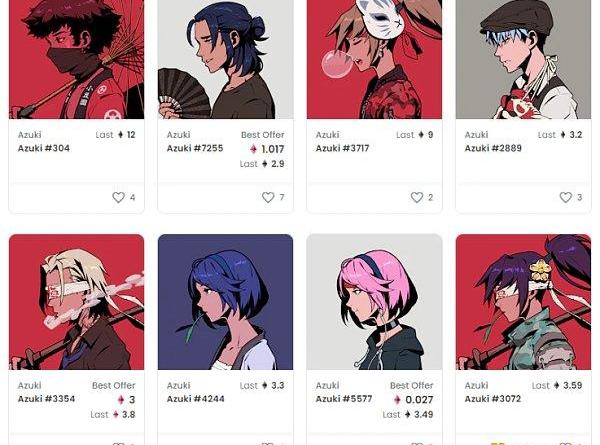Open Azuki #3354 blindfolded character image
Viewport: 600px width, 445px height.
coord(77,302)
